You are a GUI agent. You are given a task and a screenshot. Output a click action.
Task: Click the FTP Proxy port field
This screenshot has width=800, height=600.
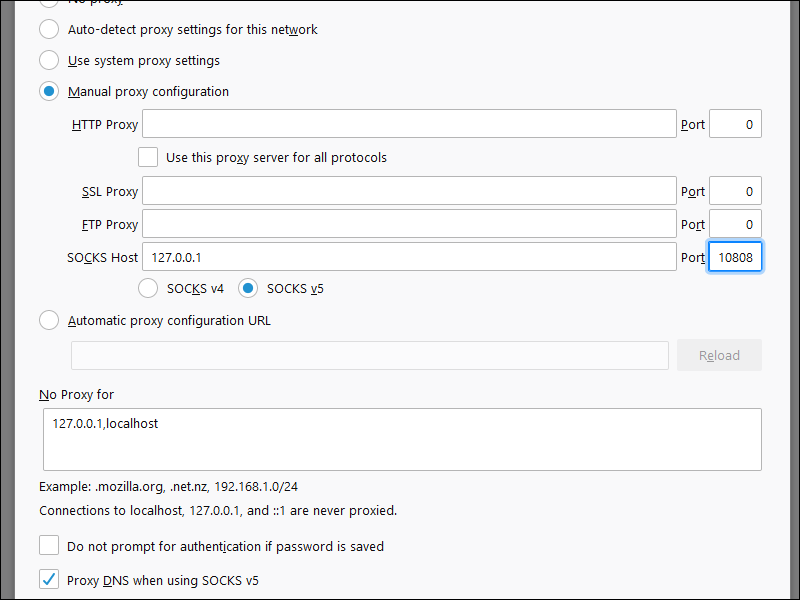point(735,224)
